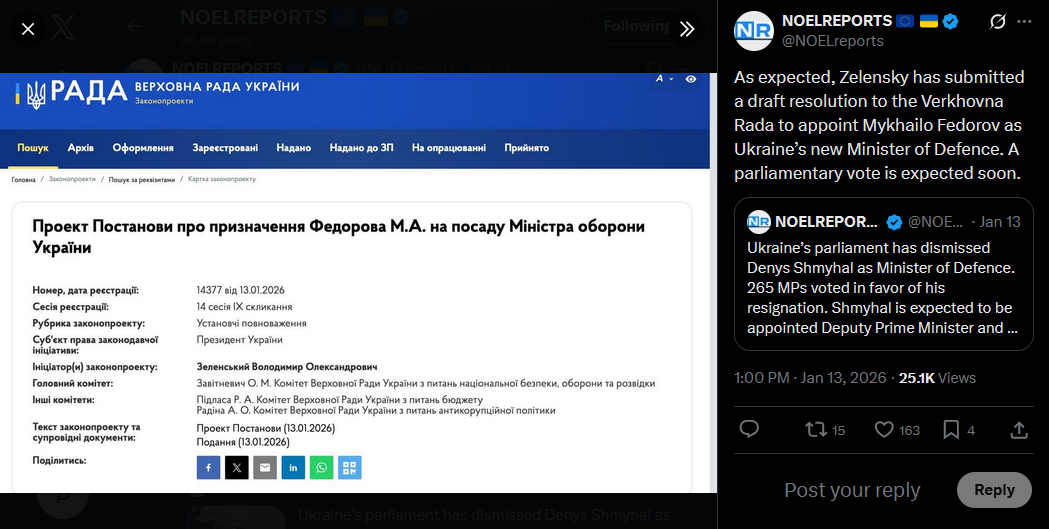The image size is (1049, 529).
Task: Click the quoted post's NOELREPOR... author name
Action: pyautogui.click(x=826, y=221)
